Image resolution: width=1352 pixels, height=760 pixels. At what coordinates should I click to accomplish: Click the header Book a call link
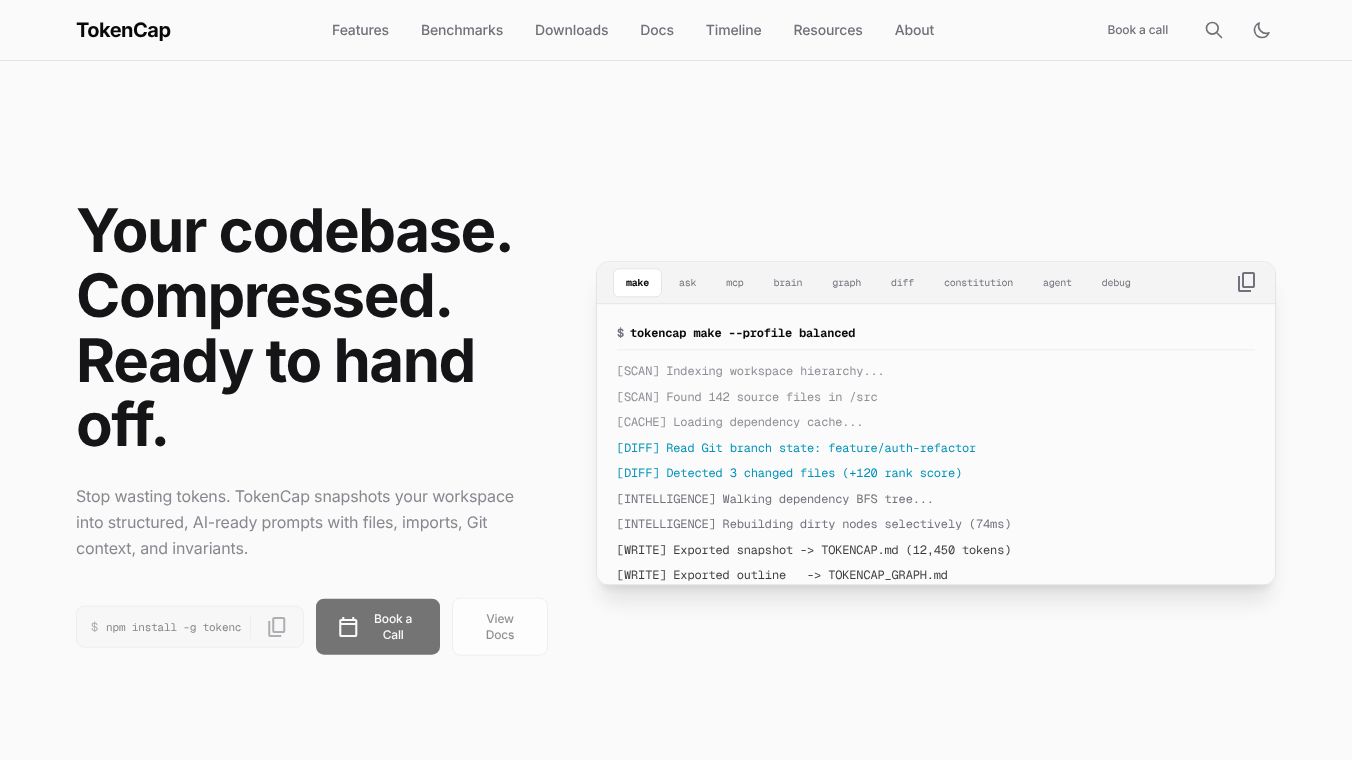coord(1137,30)
